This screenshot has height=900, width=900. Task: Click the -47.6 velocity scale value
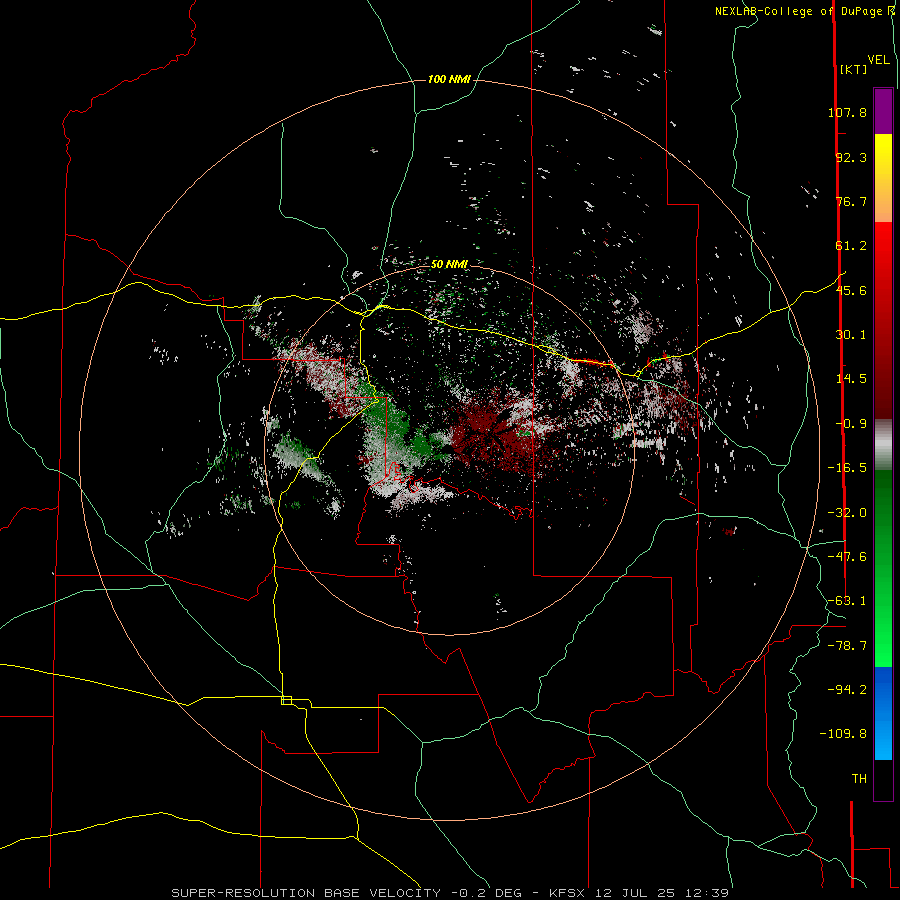click(847, 557)
